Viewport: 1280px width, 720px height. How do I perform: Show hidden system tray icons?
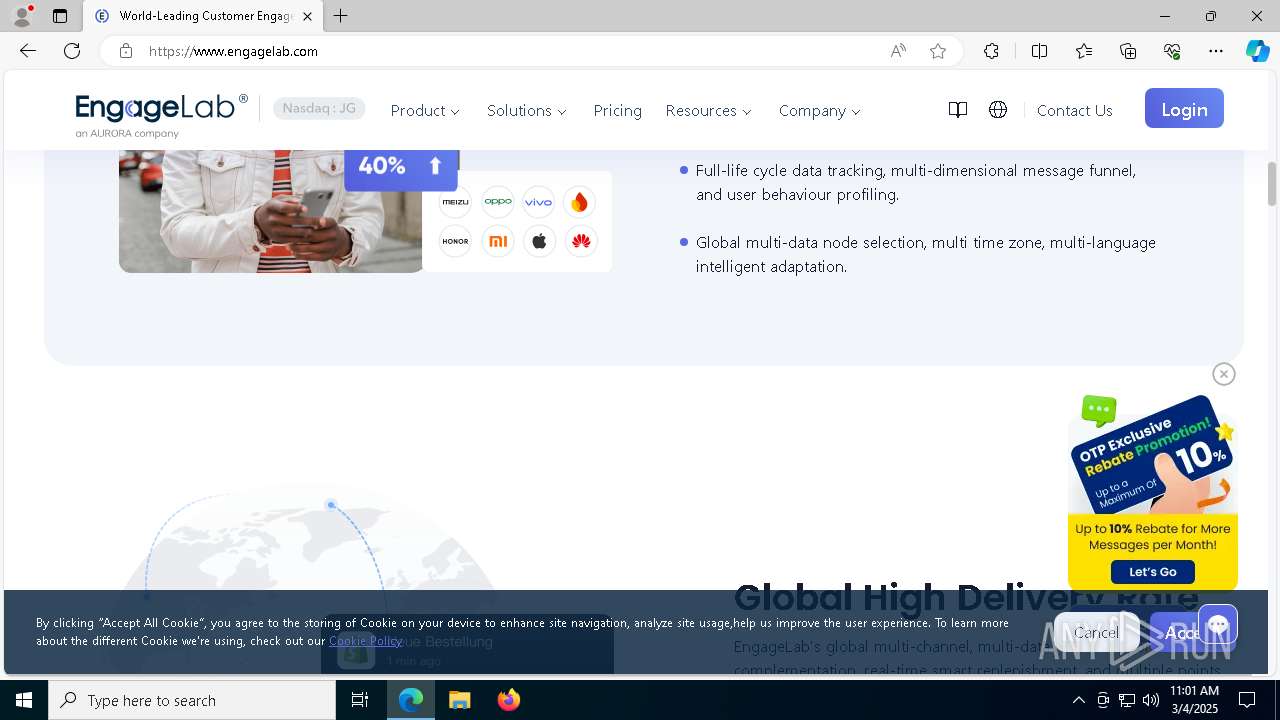(1078, 700)
